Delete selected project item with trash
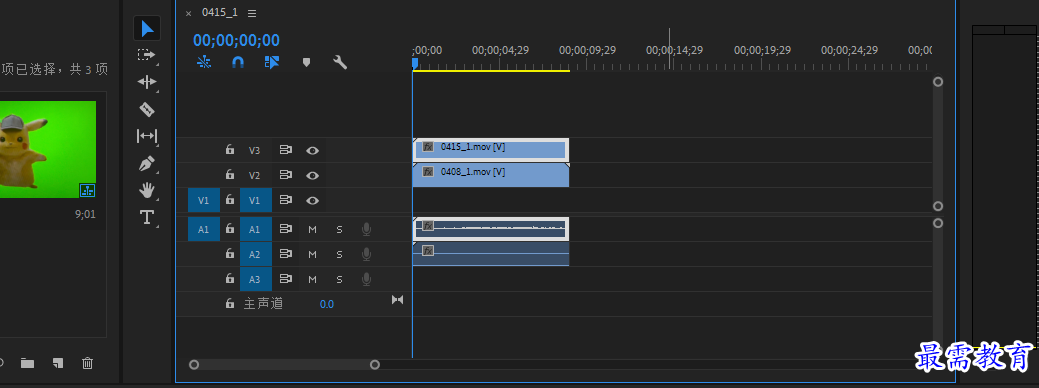This screenshot has width=1039, height=388. click(87, 363)
